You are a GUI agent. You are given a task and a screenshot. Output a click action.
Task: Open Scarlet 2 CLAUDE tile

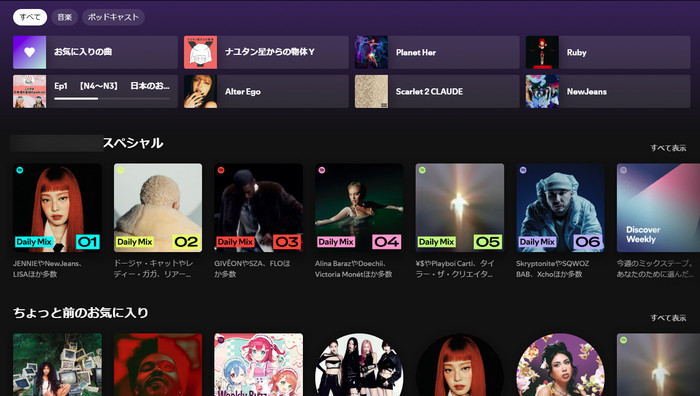[x=437, y=92]
